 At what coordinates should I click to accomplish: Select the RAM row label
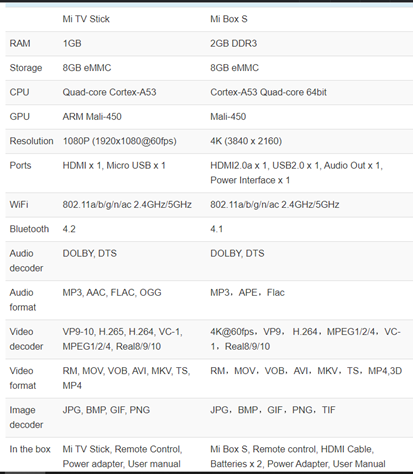[x=20, y=43]
